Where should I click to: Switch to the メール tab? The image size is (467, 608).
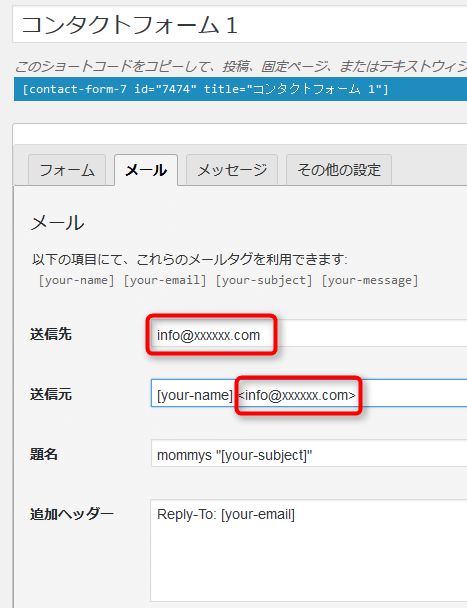pyautogui.click(x=146, y=170)
